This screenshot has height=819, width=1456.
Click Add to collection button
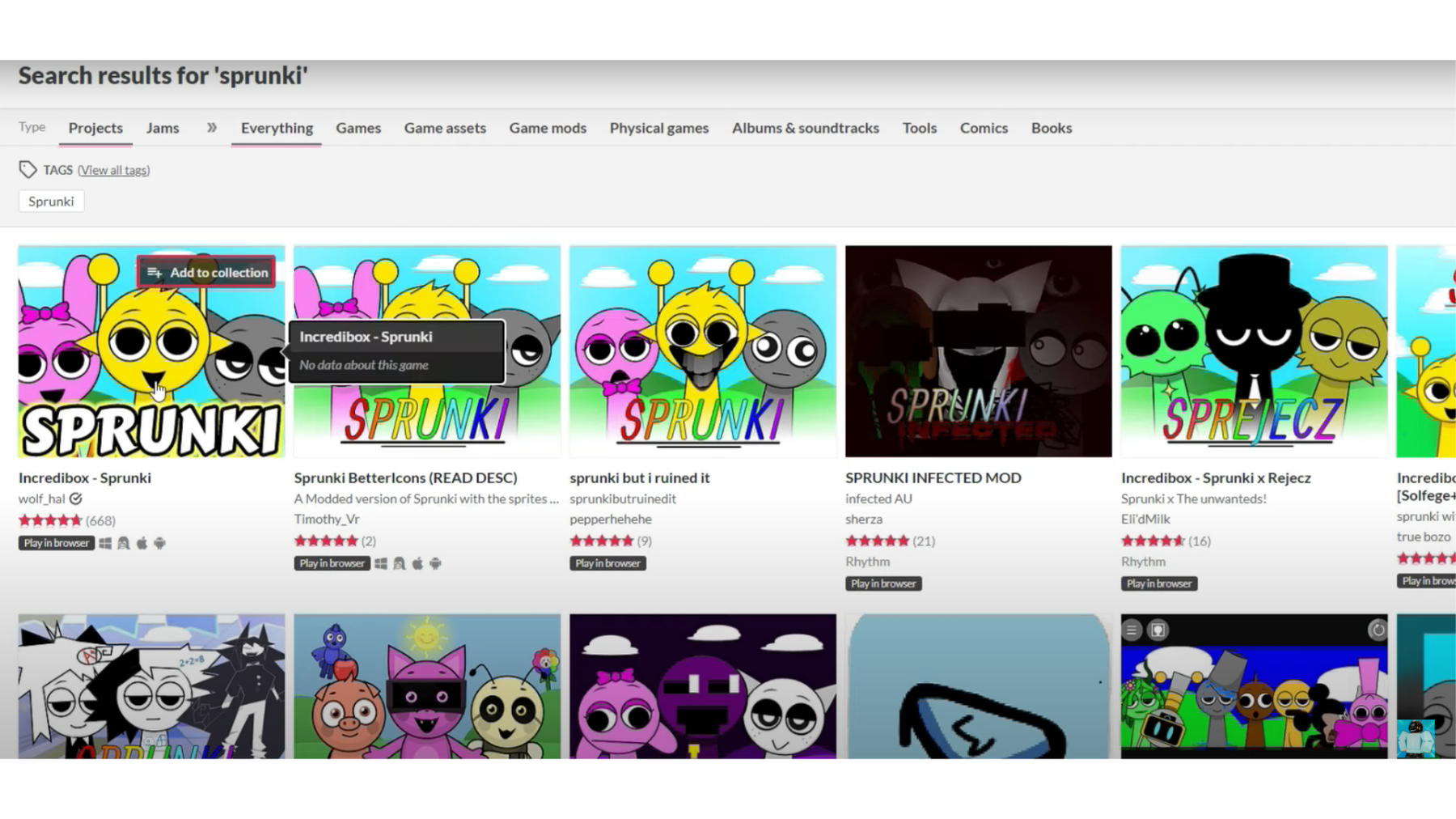pos(206,272)
